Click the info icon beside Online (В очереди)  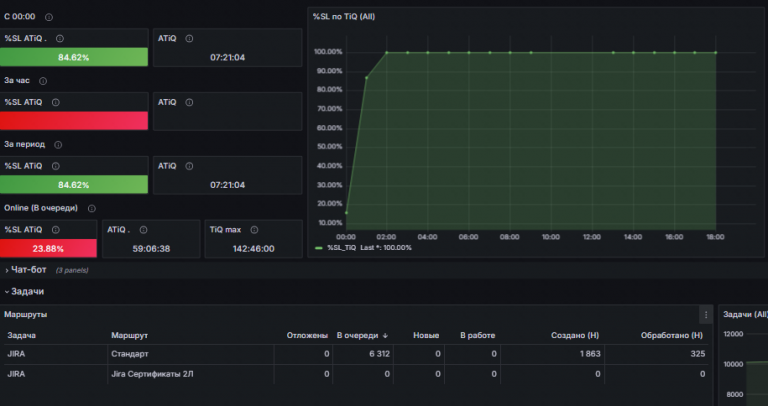(x=92, y=209)
